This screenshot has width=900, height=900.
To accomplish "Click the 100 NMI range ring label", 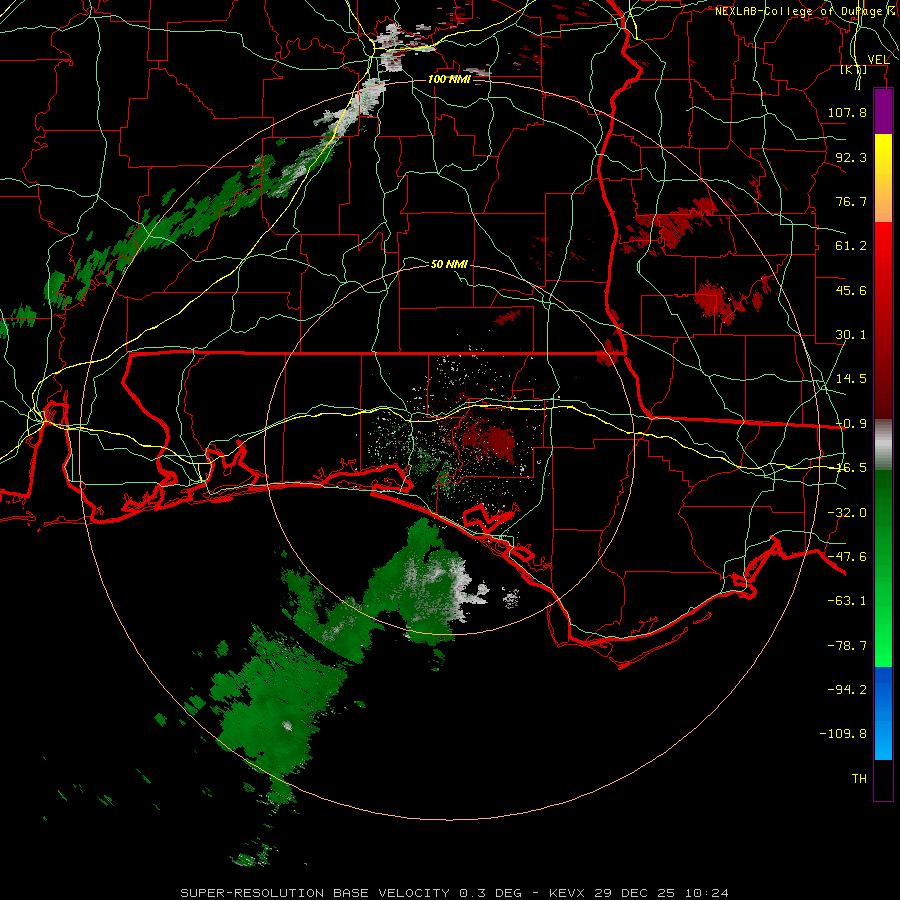I will point(449,79).
